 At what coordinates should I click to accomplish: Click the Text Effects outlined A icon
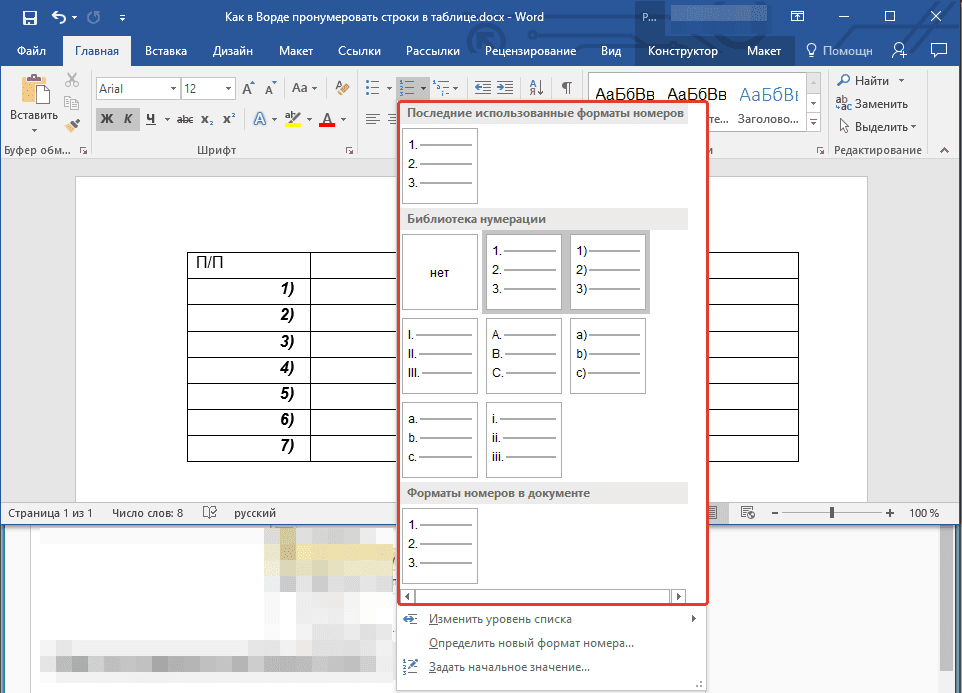click(x=258, y=119)
